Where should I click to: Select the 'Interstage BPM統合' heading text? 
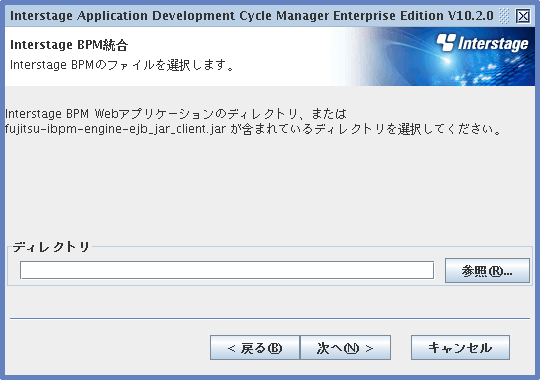coord(69,45)
